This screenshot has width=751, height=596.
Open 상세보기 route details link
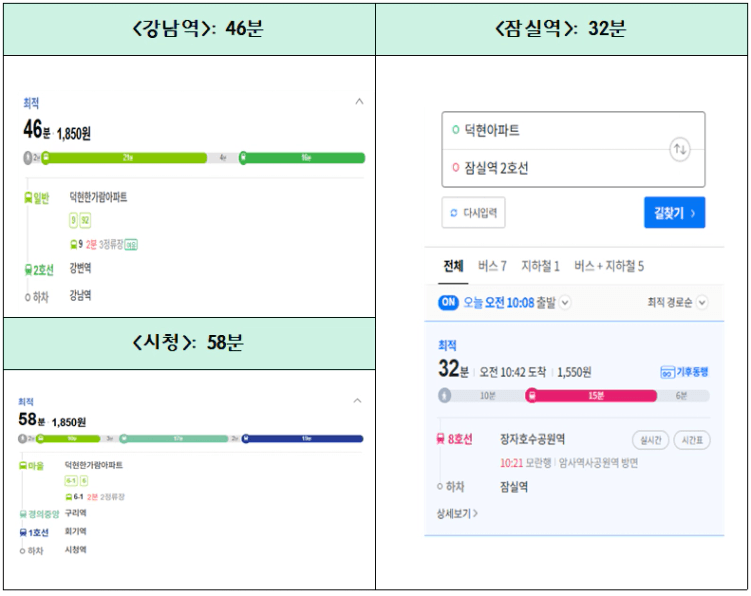click(x=457, y=514)
